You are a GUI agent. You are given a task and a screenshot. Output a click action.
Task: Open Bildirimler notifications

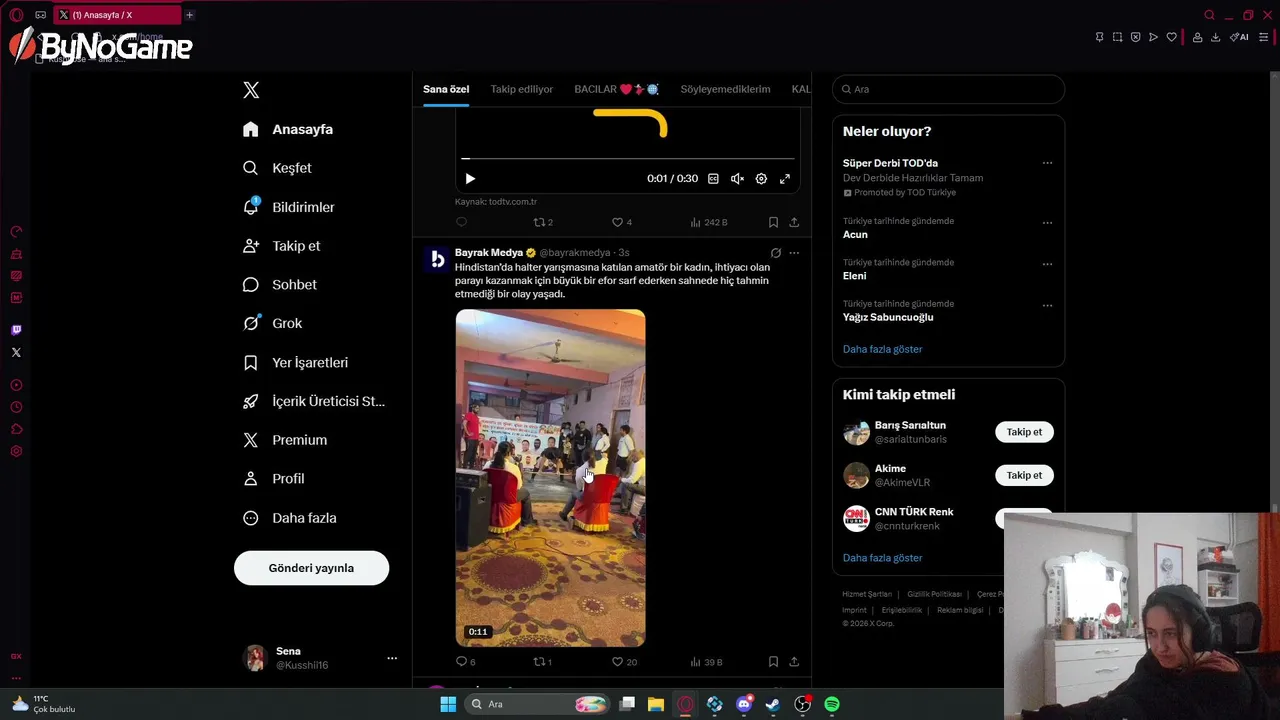click(289, 207)
